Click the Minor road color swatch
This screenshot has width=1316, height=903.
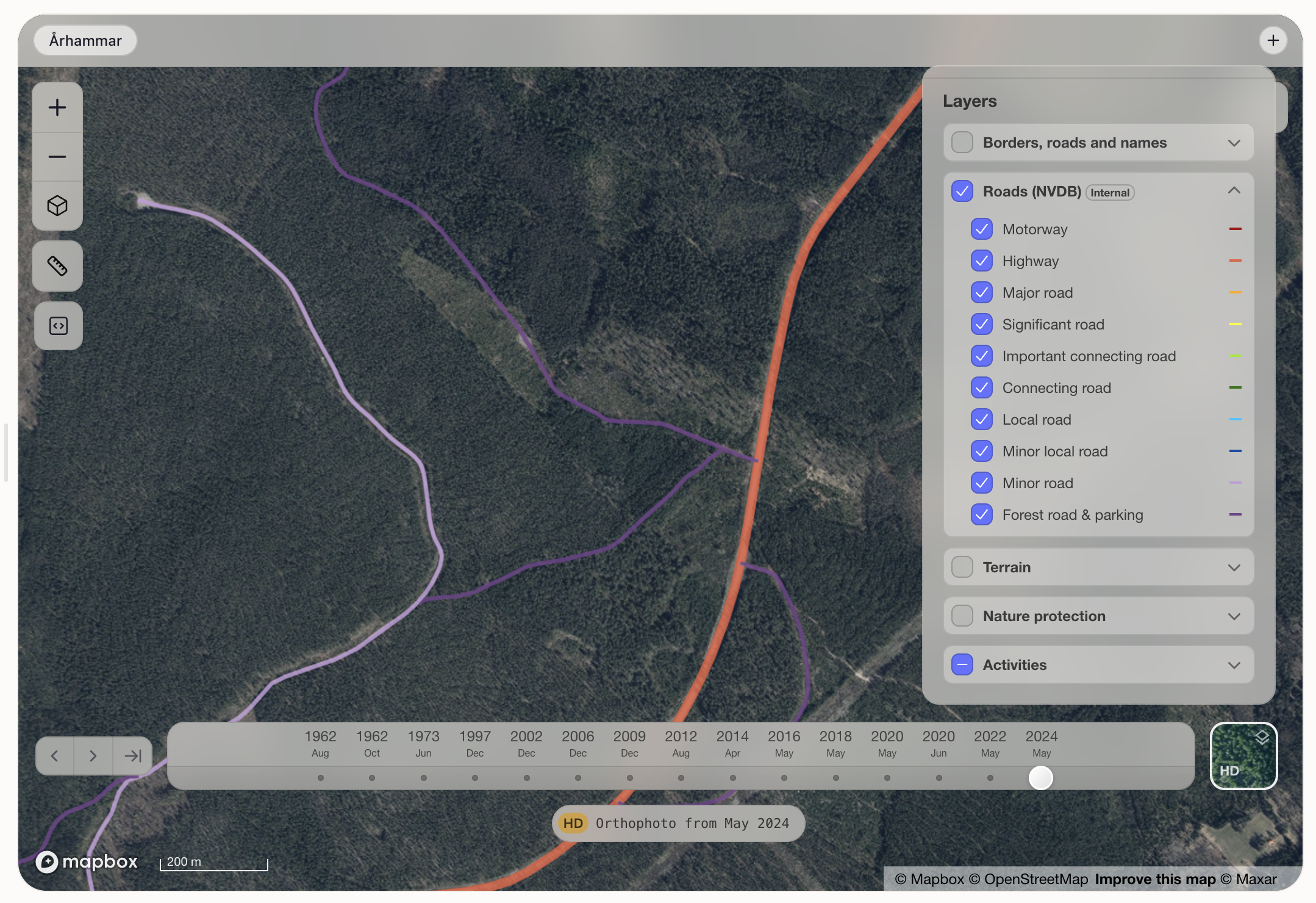coord(1236,483)
